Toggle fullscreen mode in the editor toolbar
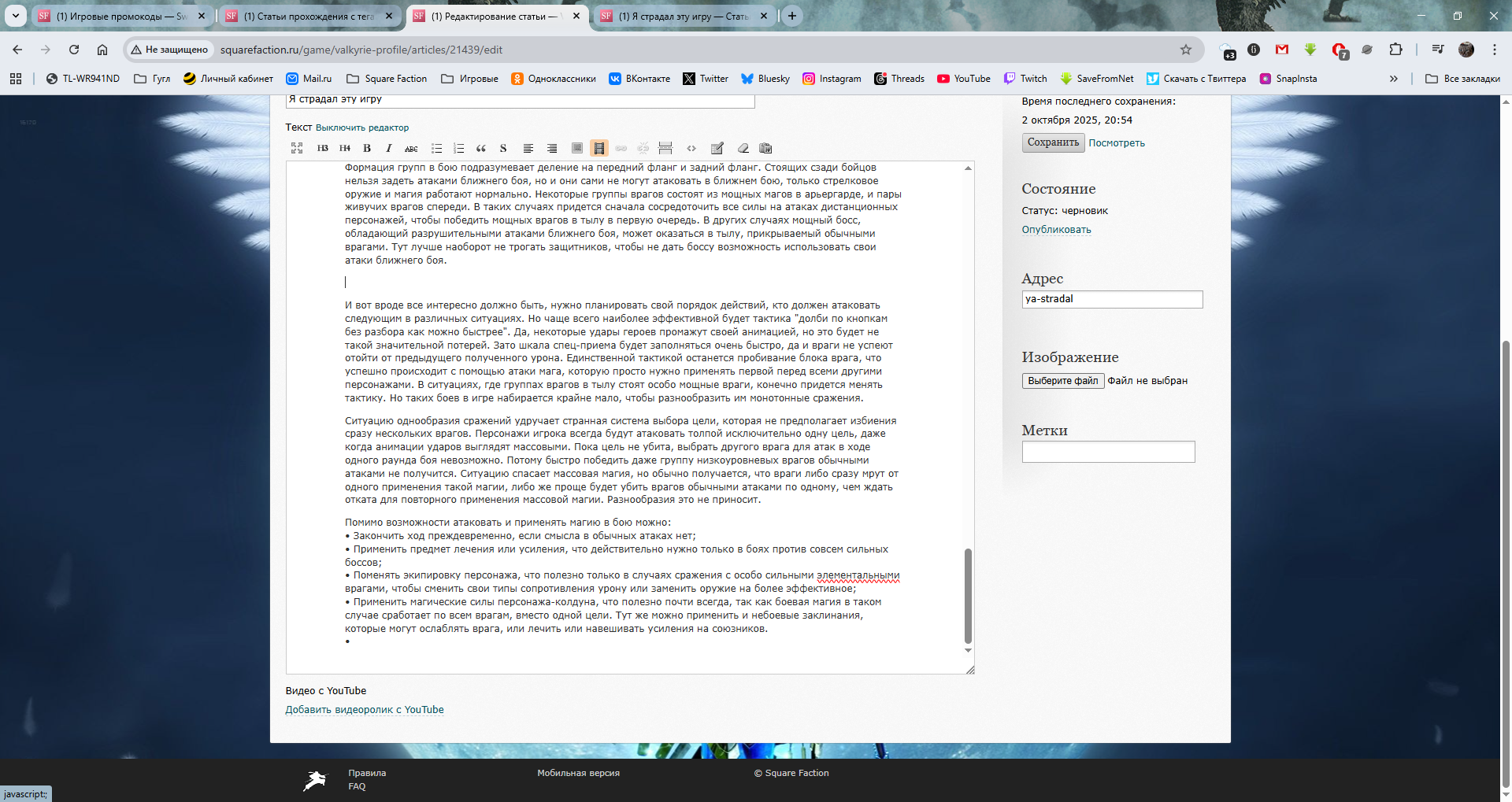 [x=297, y=148]
